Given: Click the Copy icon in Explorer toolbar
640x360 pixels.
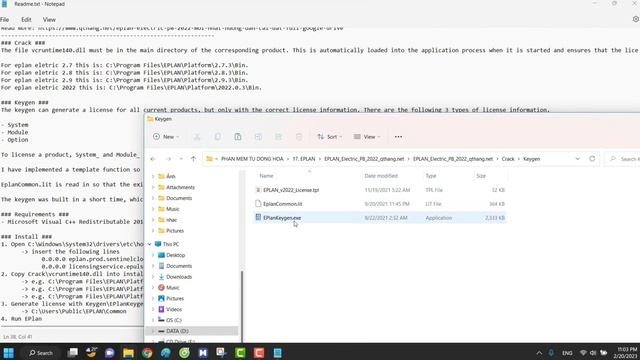Looking at the screenshot, I should point(218,137).
